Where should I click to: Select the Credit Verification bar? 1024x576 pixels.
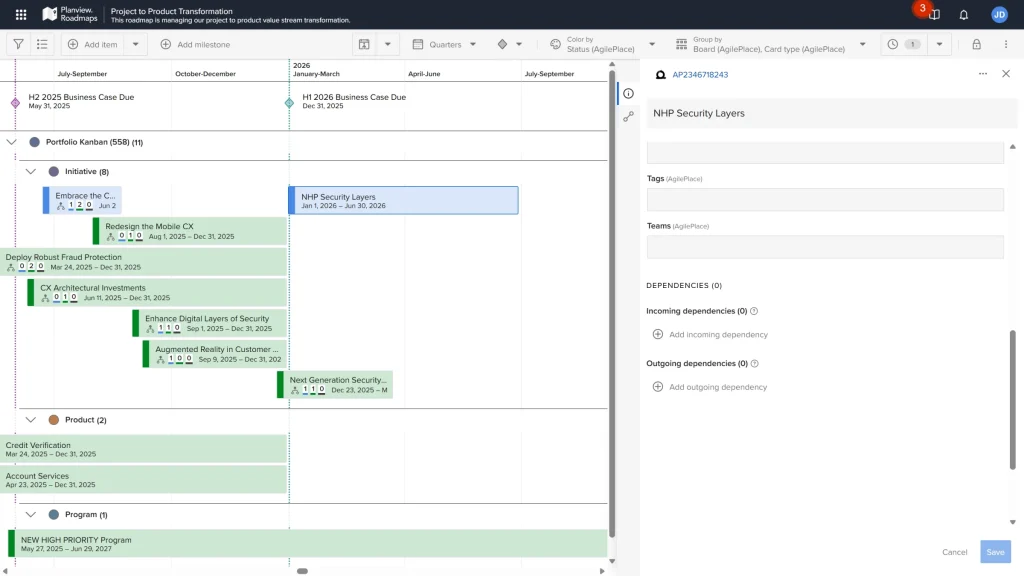(143, 449)
